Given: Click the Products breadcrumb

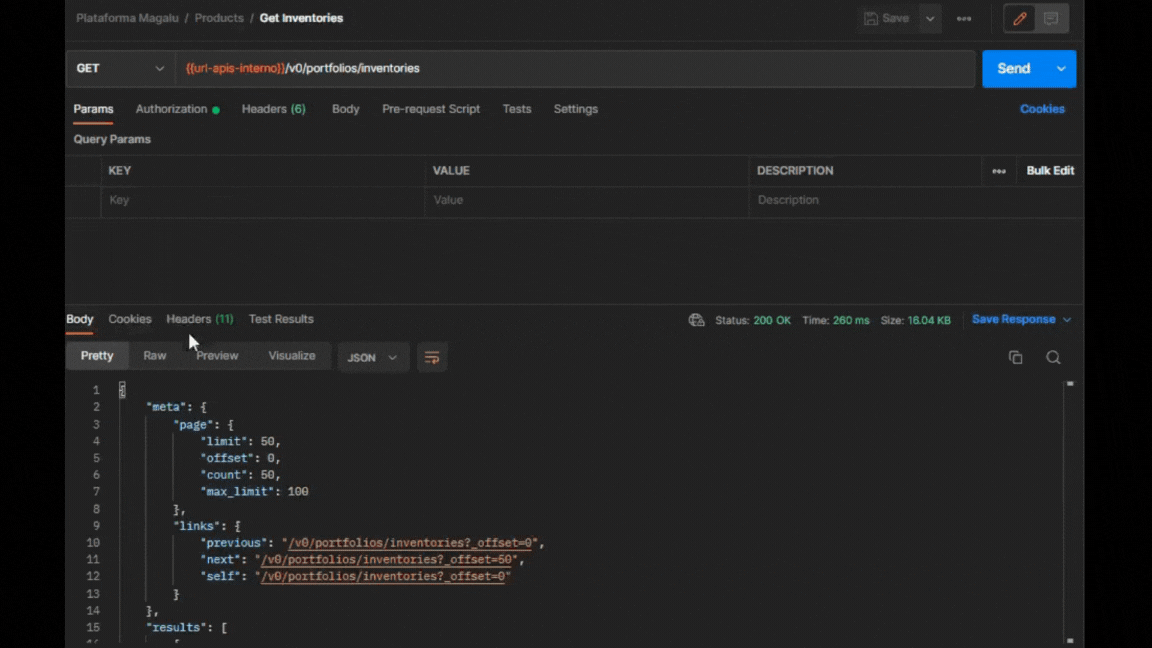Looking at the screenshot, I should (219, 18).
